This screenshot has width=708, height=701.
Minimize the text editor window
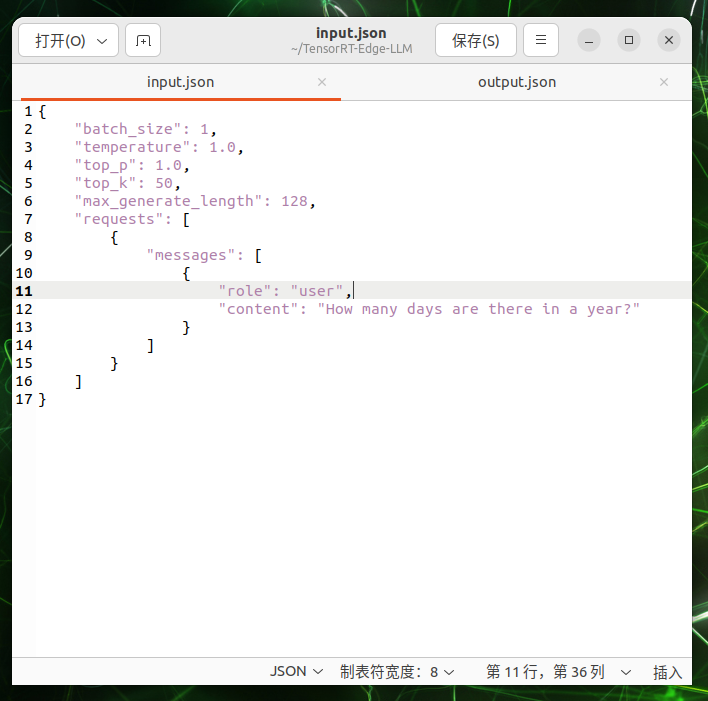589,40
